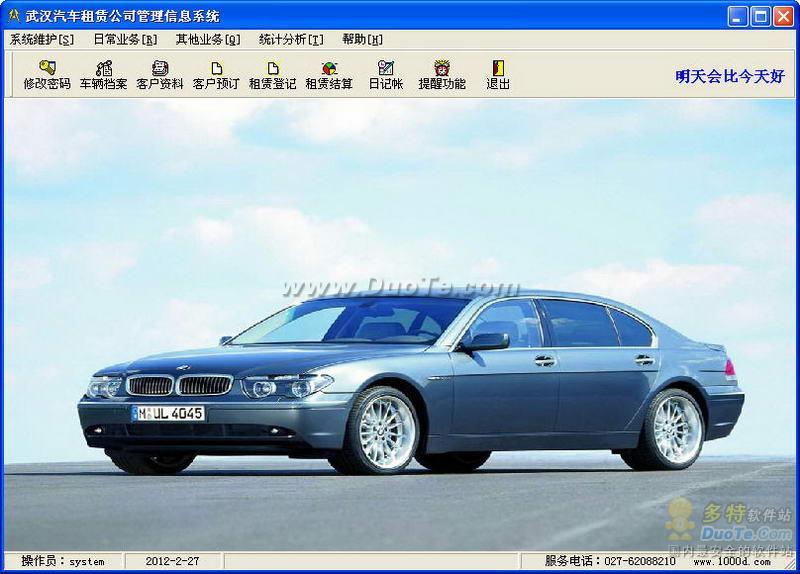This screenshot has height=574, width=800.
Task: Click the 提醒功能 alarm clock icon
Action: point(442,67)
